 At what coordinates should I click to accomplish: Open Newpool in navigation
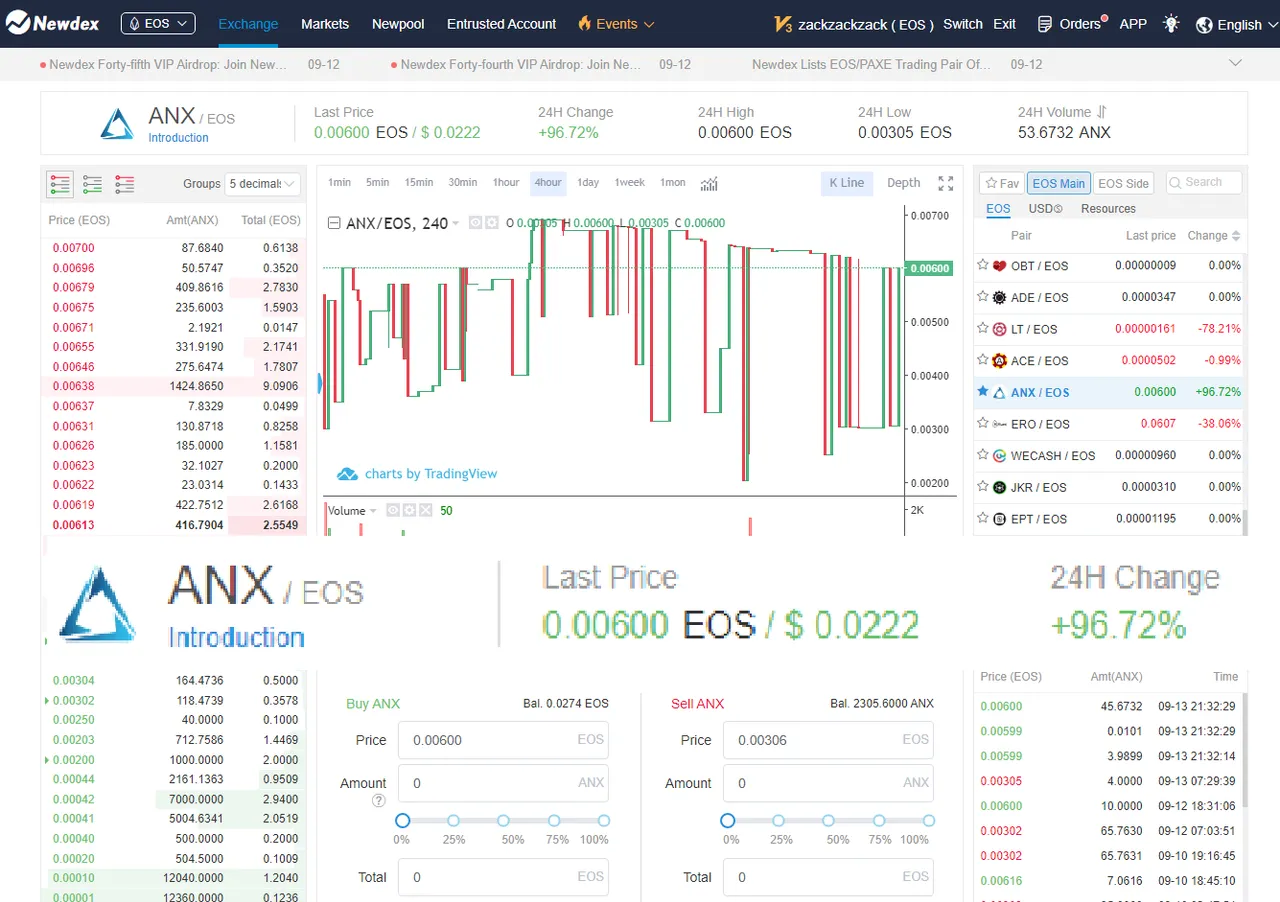[398, 23]
